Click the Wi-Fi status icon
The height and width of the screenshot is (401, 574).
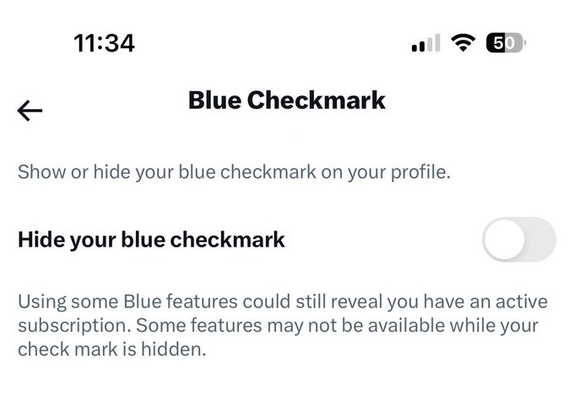463,43
